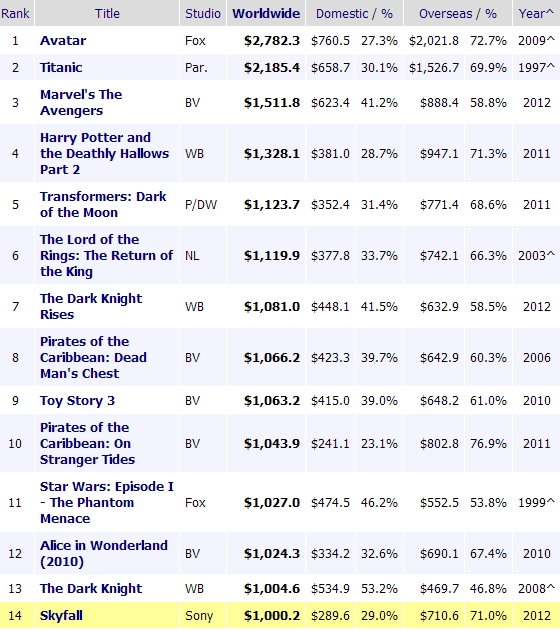Screen dimensions: 560x631
Task: Open Pirates: On Stranger Tides link
Action: click(87, 443)
